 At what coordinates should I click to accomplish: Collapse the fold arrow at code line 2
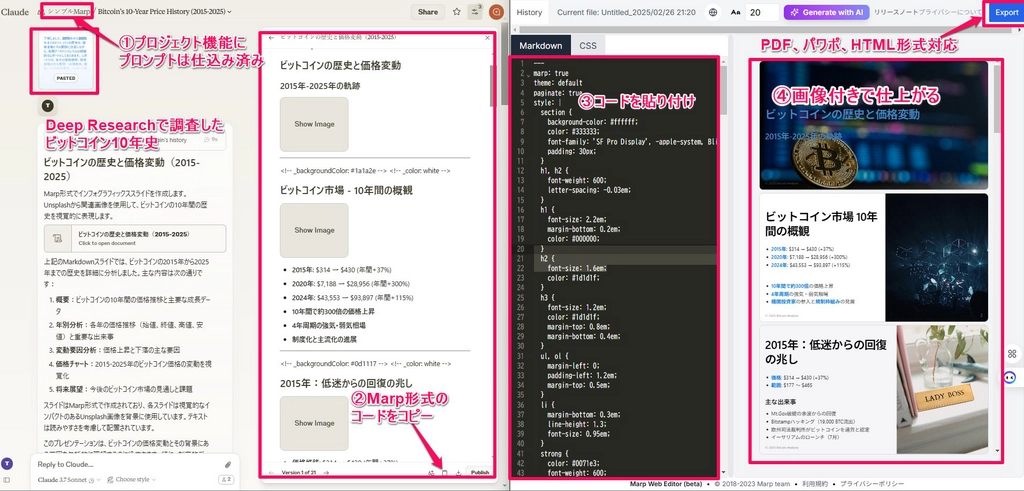528,74
